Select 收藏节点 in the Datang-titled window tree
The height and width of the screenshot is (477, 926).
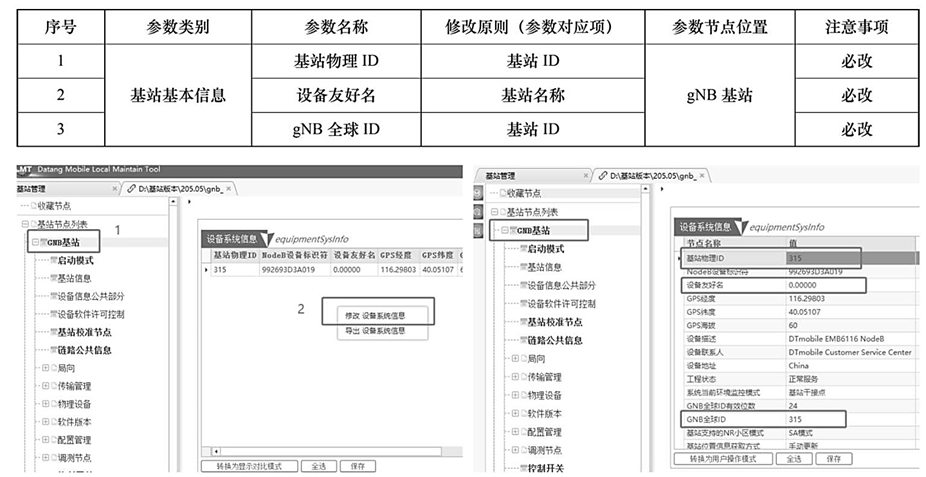[x=54, y=206]
